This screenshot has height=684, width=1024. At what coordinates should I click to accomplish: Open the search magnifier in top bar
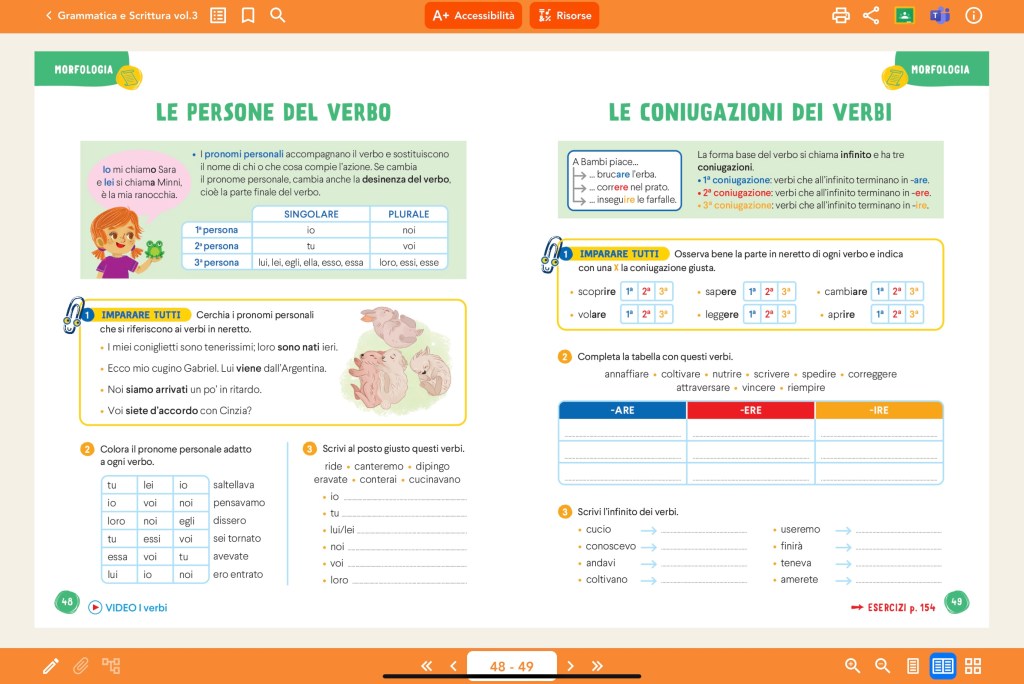278,15
